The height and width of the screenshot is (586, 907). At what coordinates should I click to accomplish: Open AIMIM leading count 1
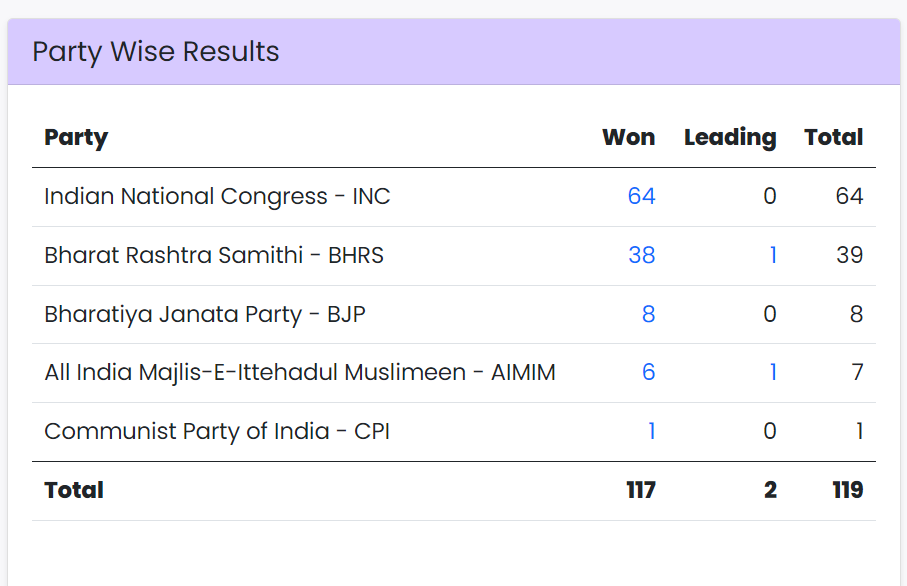click(773, 372)
